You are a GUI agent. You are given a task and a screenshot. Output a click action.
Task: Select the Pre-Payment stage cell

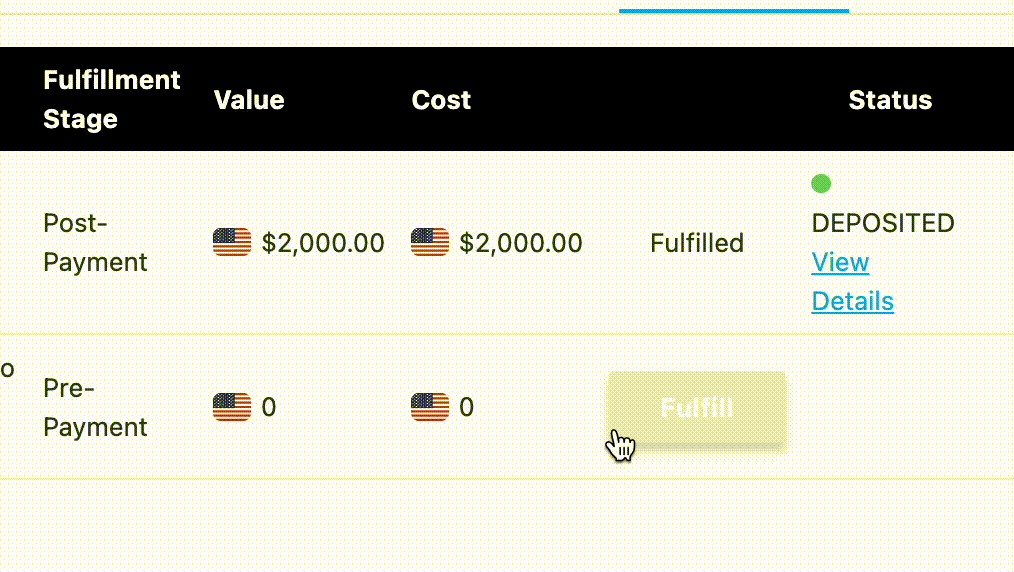(95, 407)
